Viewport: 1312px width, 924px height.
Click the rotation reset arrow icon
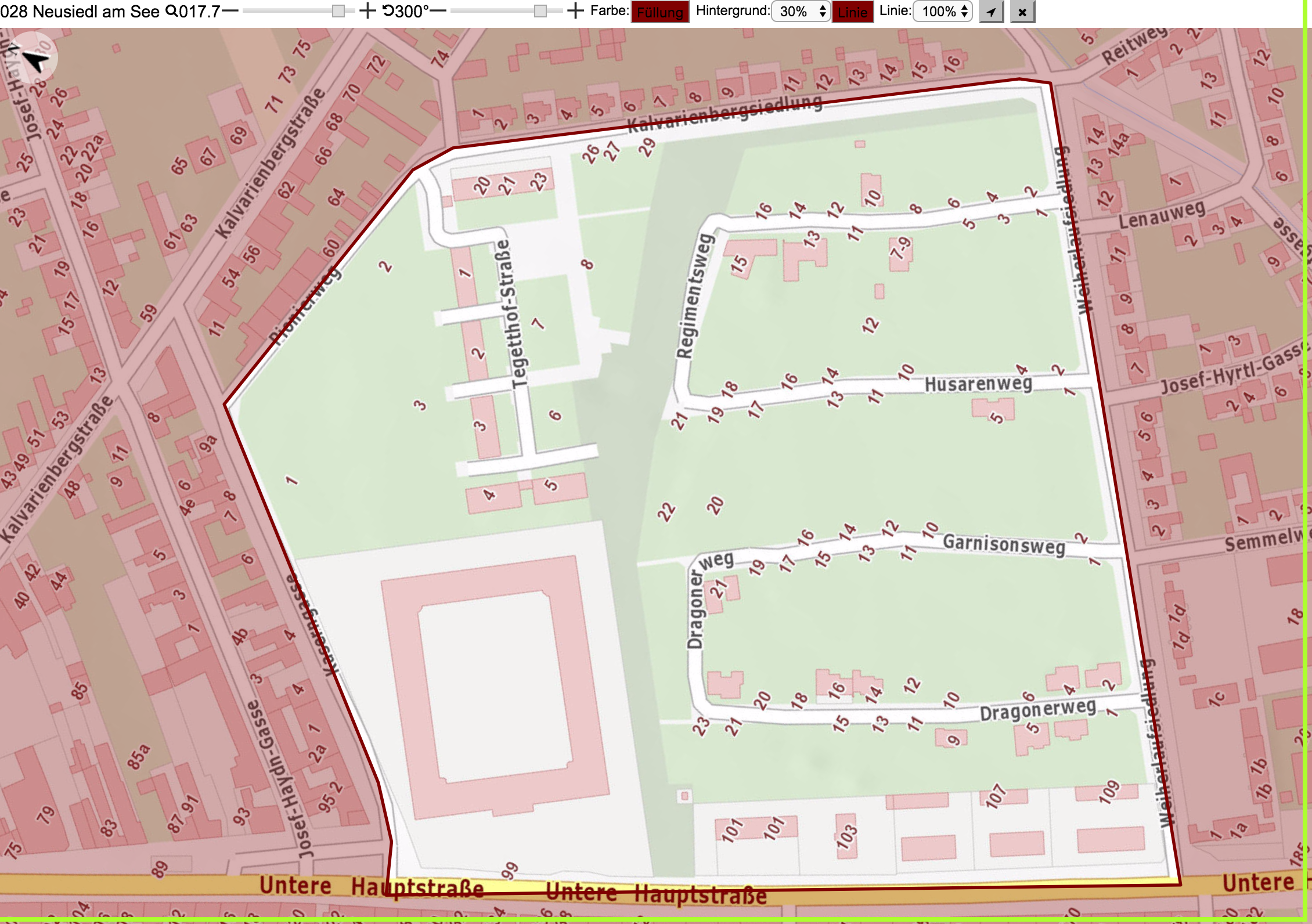pos(388,11)
